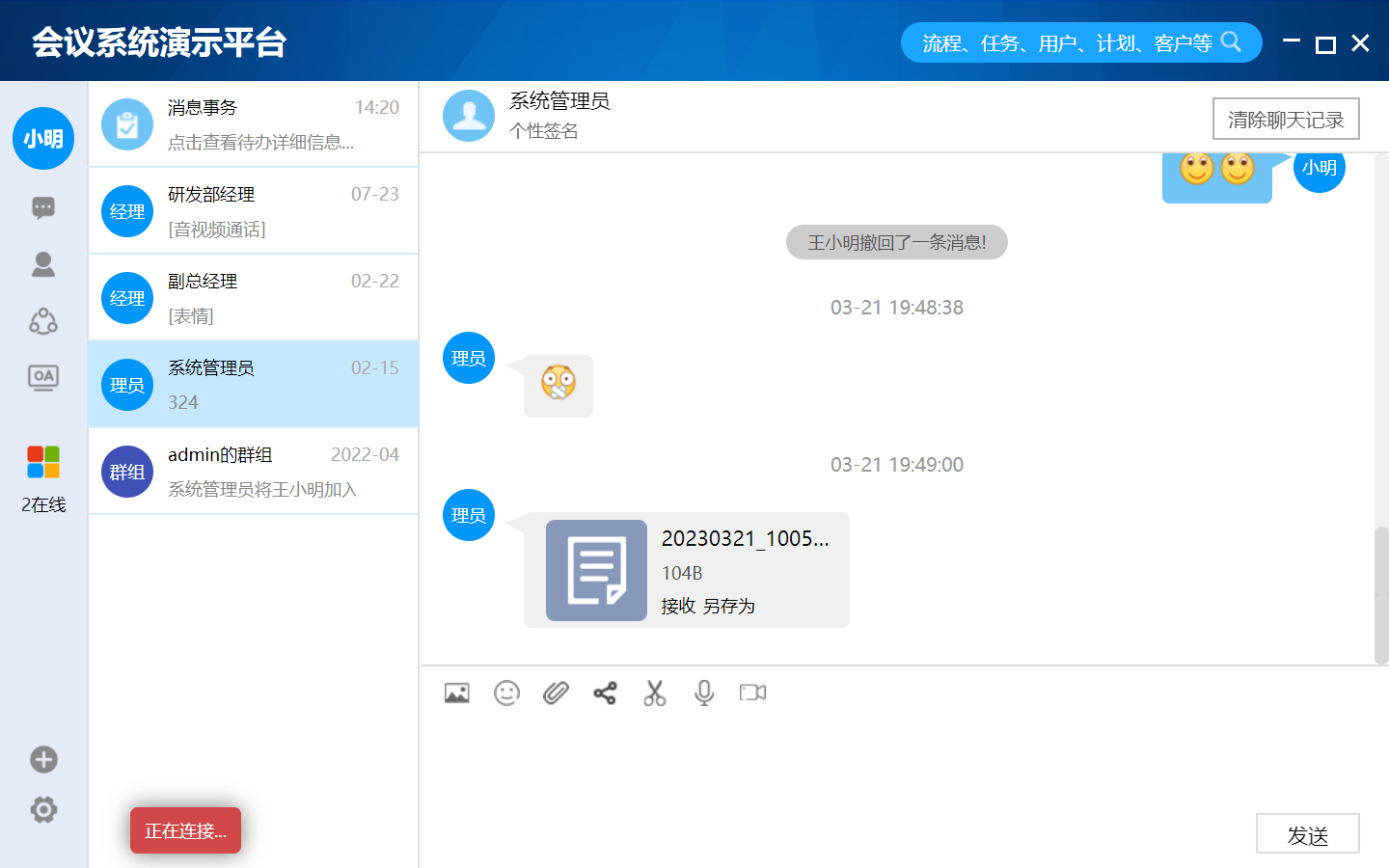Viewport: 1389px width, 868px height.
Task: Click the search box 流程、任务、用户、计划、客户等
Action: coord(1081,42)
